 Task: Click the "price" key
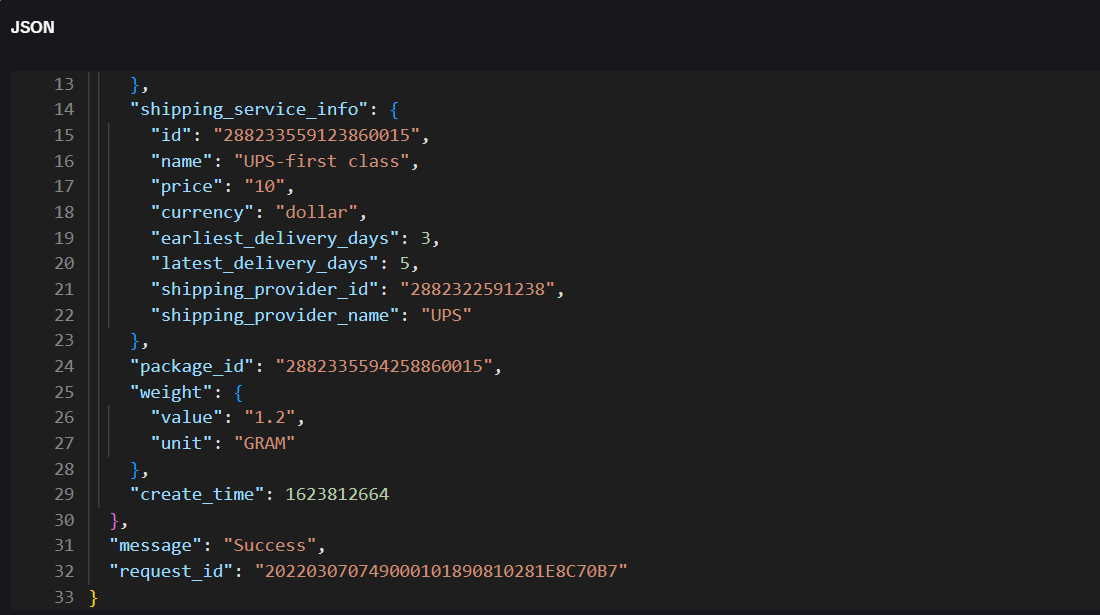tap(182, 187)
